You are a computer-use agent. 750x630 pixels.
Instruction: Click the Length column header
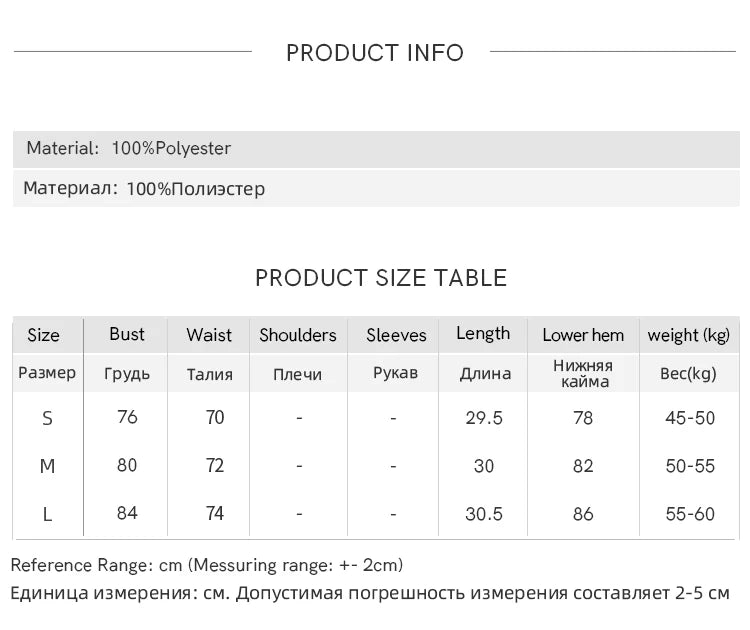coord(483,334)
